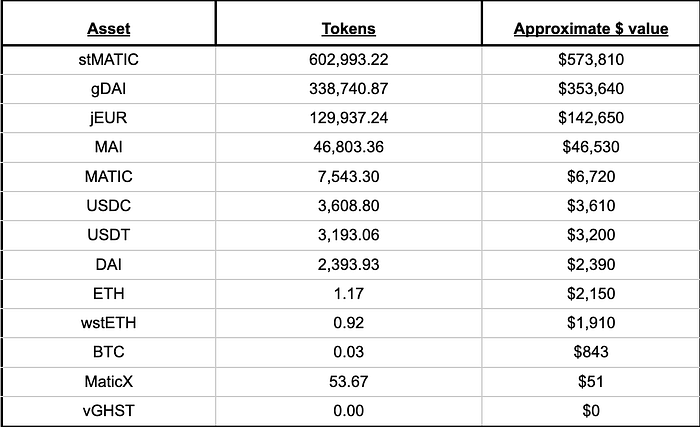
Task: Select the jEUR token amount 129,937.24
Action: point(349,118)
